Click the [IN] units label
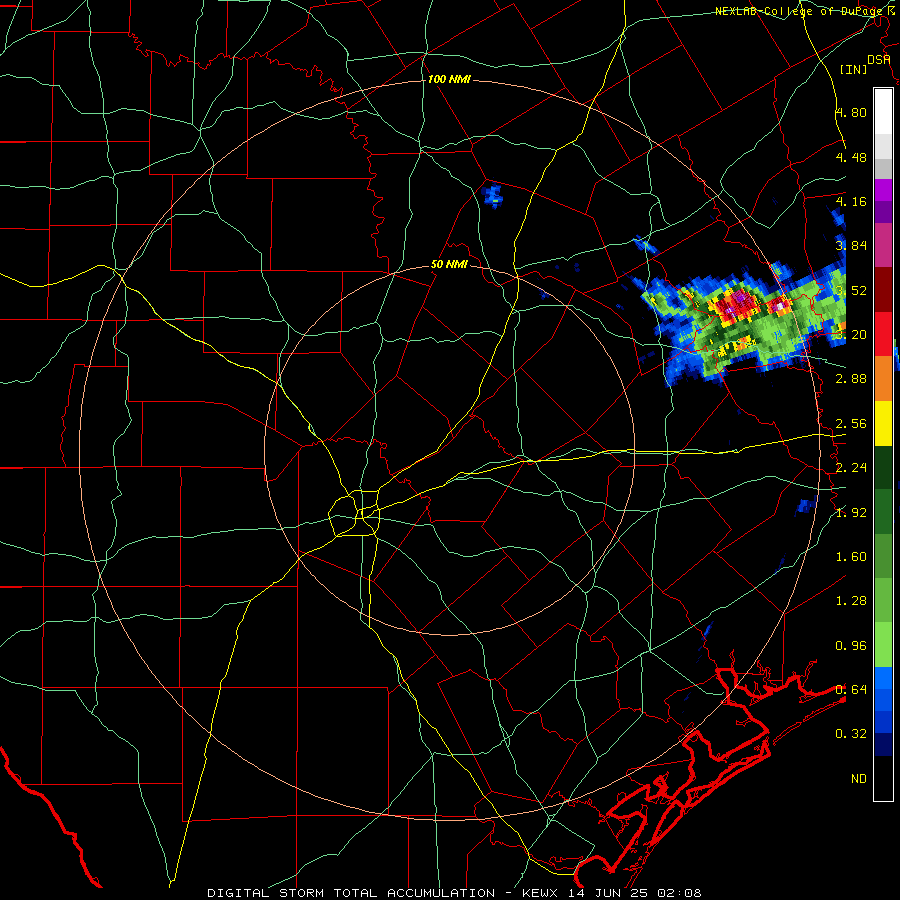The height and width of the screenshot is (900, 900). click(x=854, y=69)
